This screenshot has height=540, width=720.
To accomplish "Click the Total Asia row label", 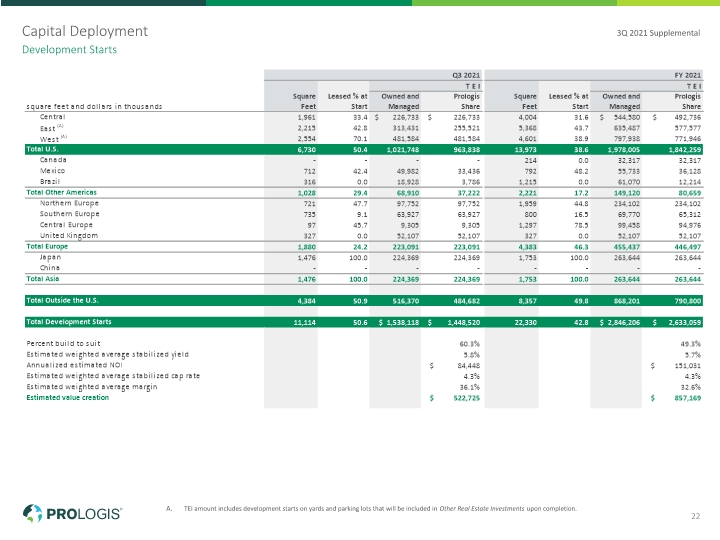I will pos(43,279).
